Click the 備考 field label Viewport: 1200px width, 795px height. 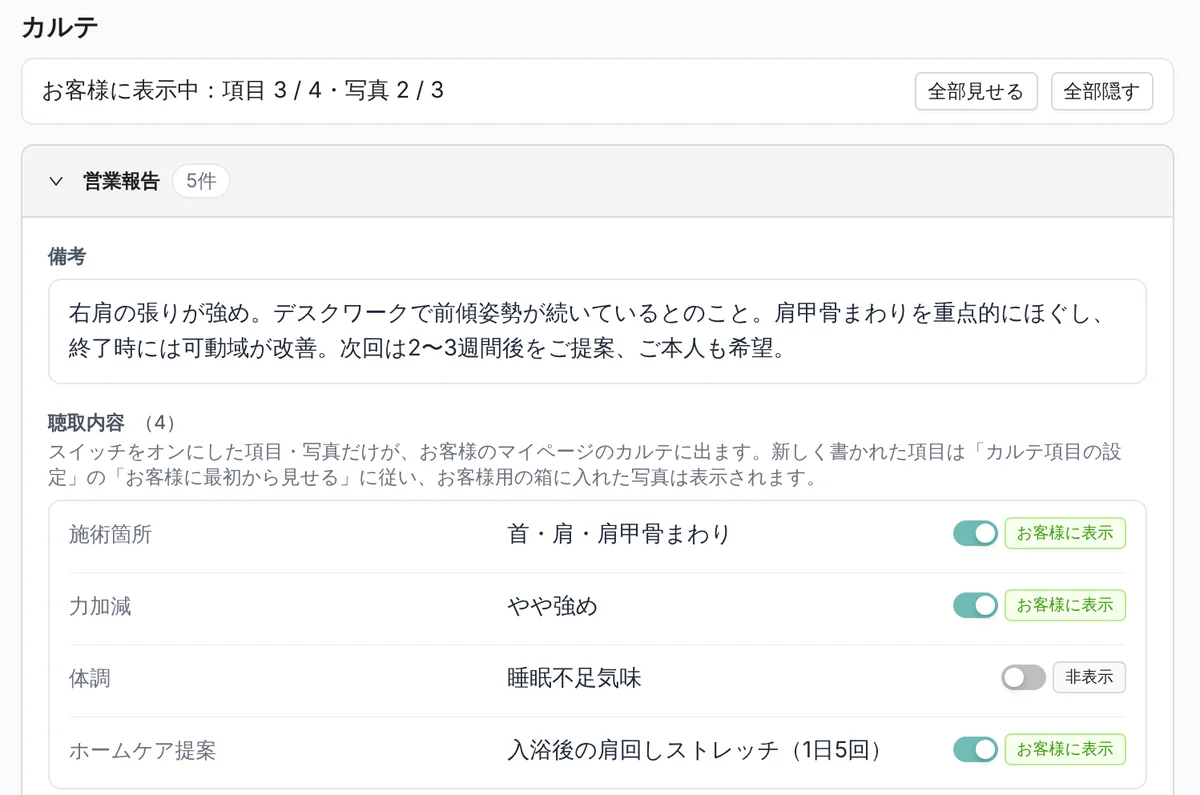click(67, 257)
